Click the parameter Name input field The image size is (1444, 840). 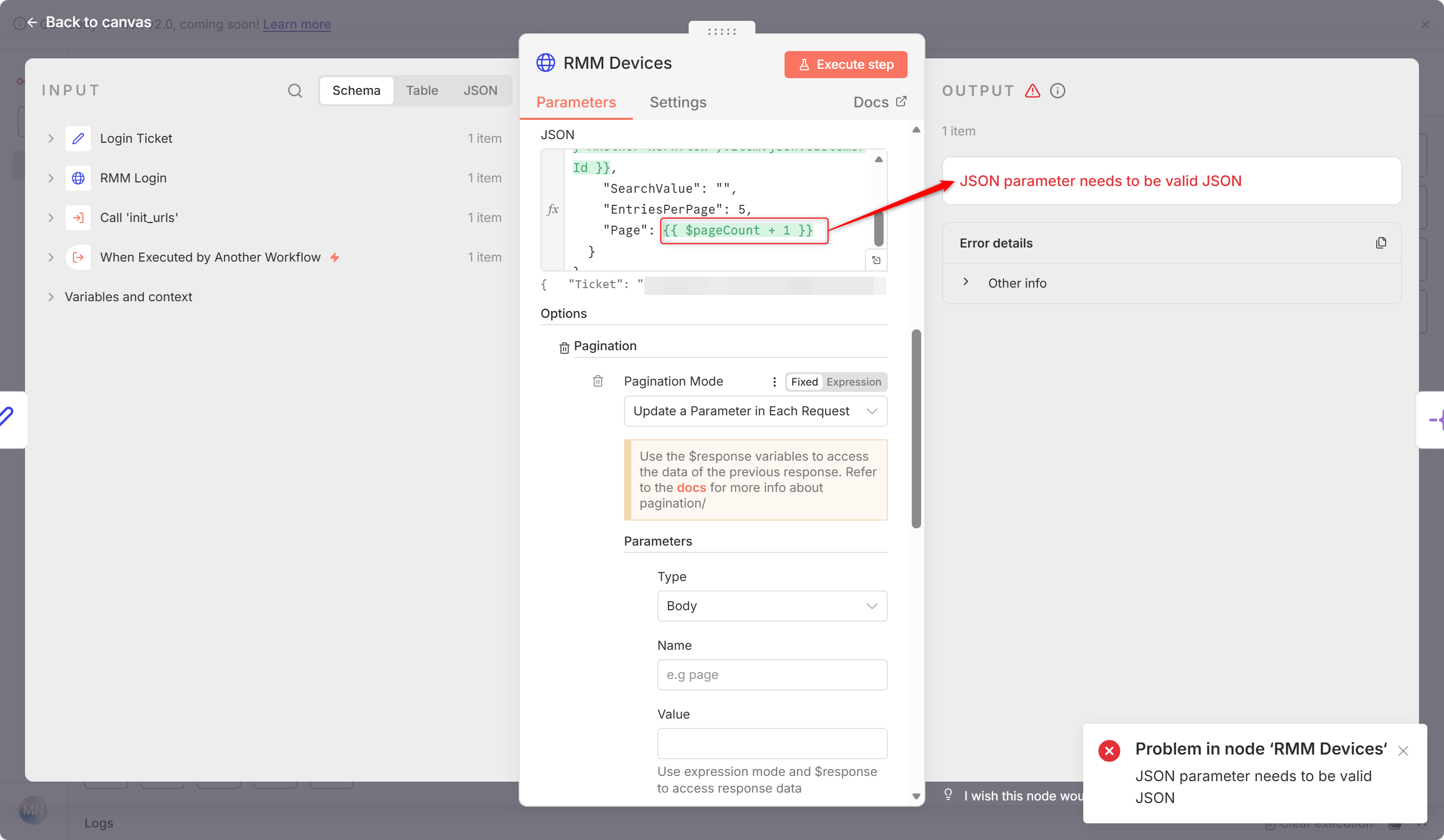772,674
